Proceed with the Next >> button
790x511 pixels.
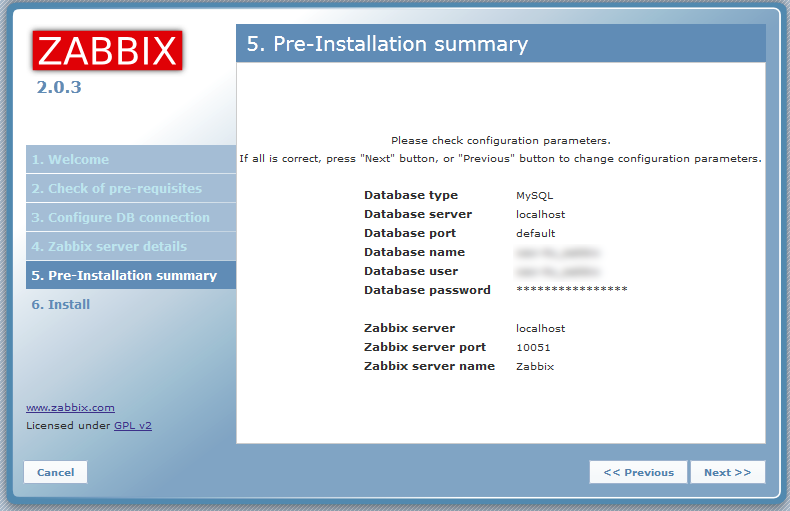727,473
